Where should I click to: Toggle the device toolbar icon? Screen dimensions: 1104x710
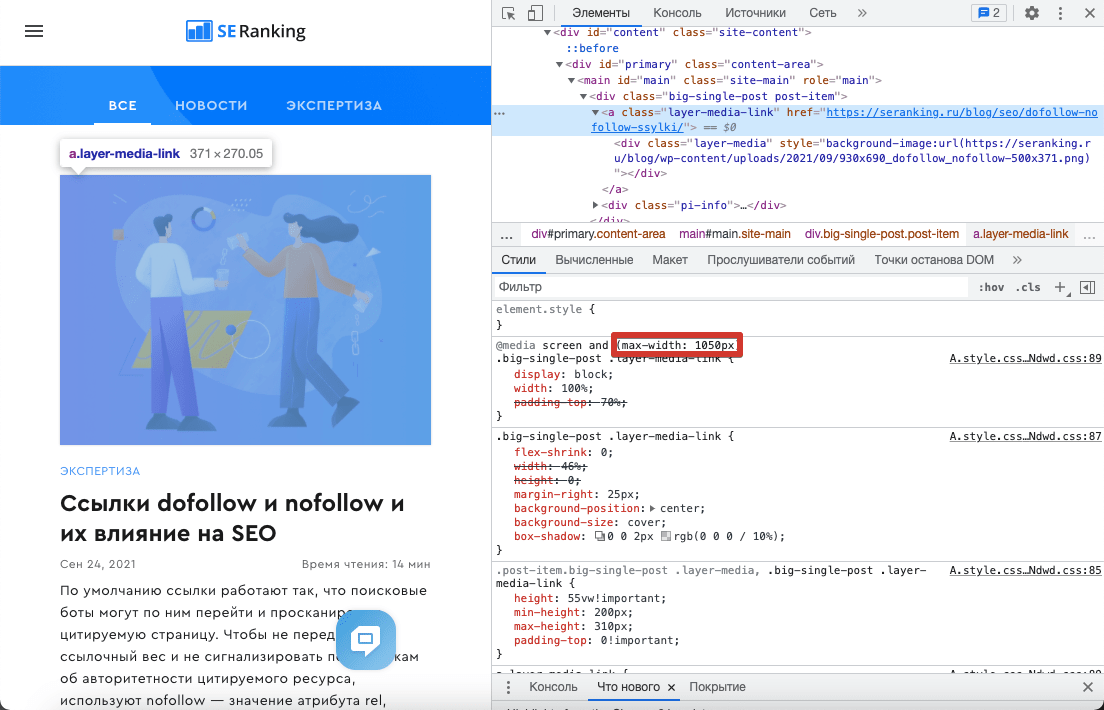click(535, 13)
